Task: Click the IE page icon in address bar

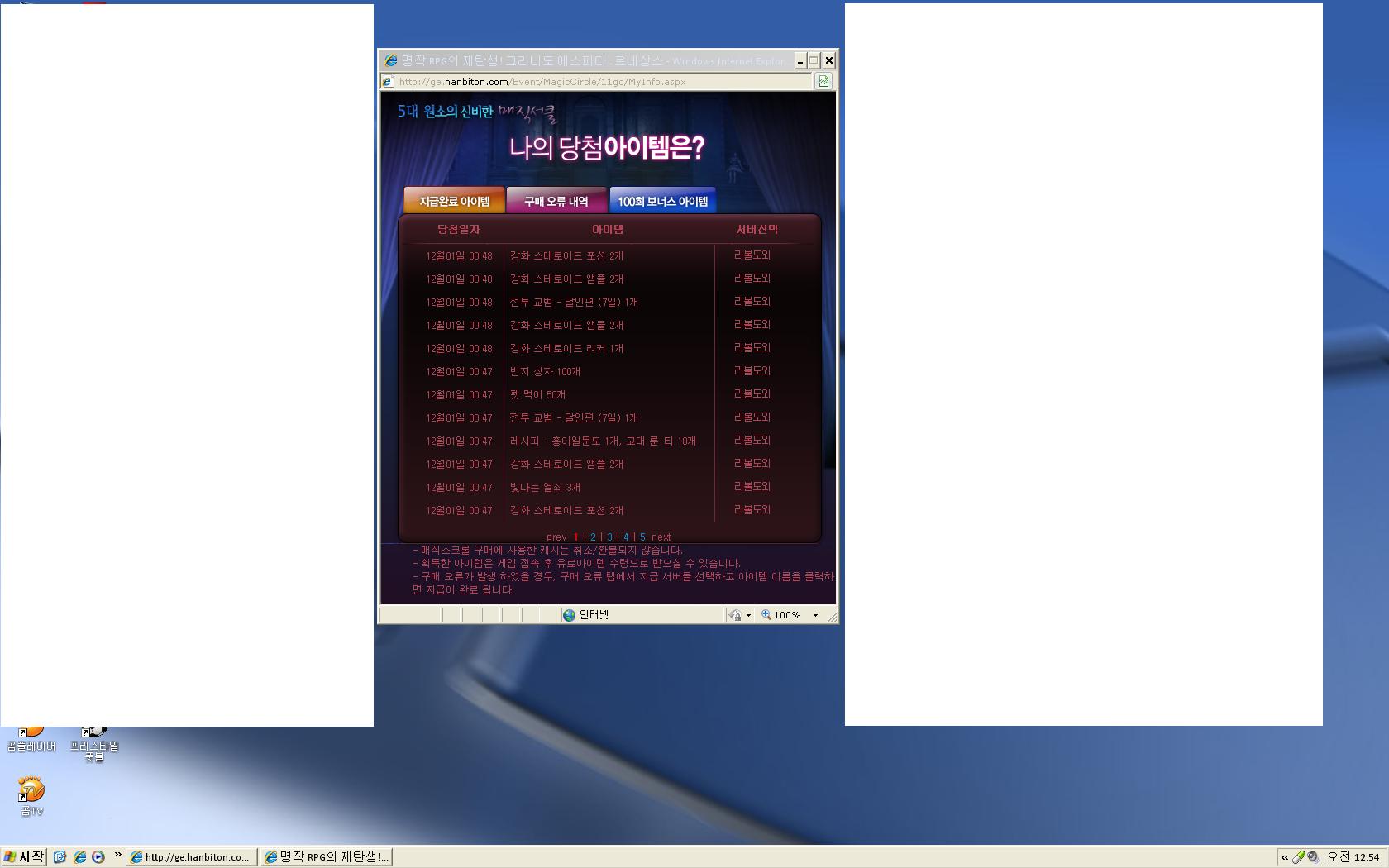Action: click(x=388, y=81)
